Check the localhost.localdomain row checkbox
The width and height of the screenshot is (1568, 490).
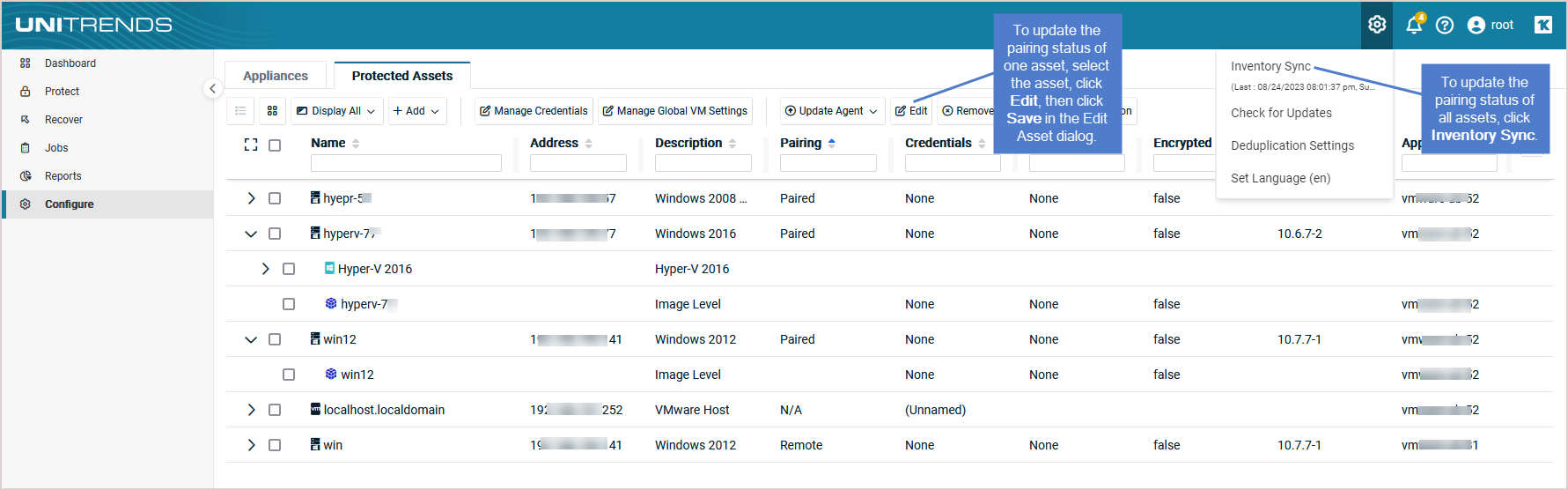(x=275, y=410)
